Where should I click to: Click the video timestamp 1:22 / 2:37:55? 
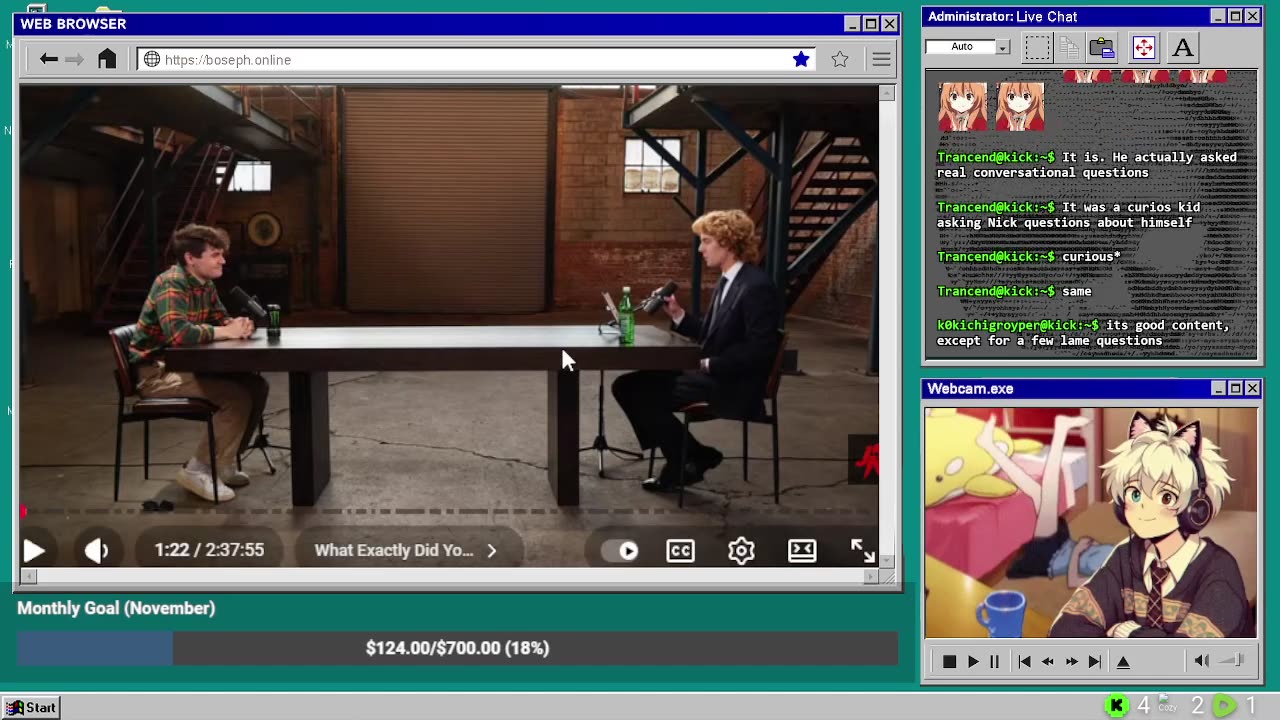[209, 550]
